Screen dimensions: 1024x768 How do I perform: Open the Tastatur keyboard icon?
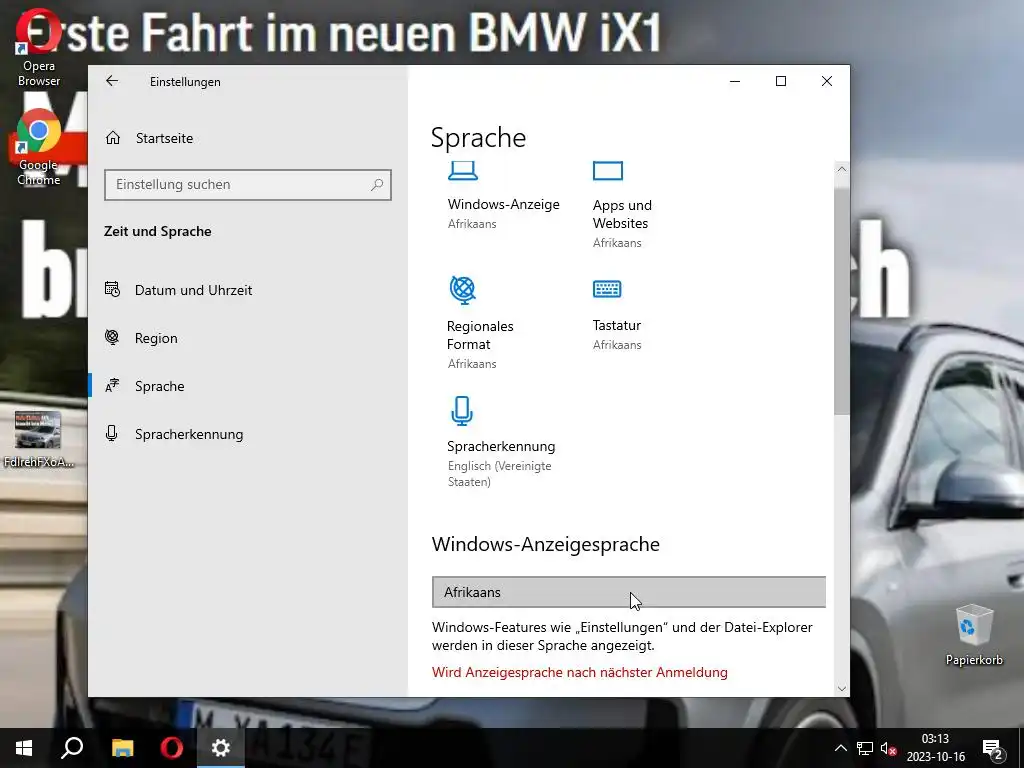(x=607, y=289)
